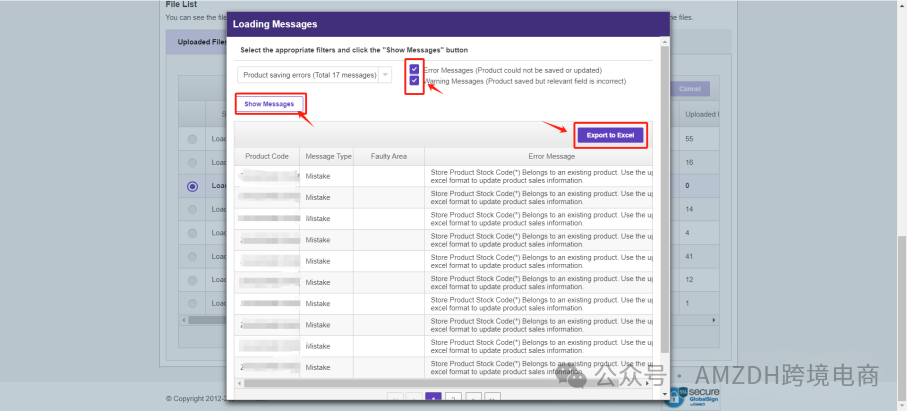Image resolution: width=908 pixels, height=411 pixels.
Task: Click the browser page vertical scrollbar thumb
Action: click(902, 317)
